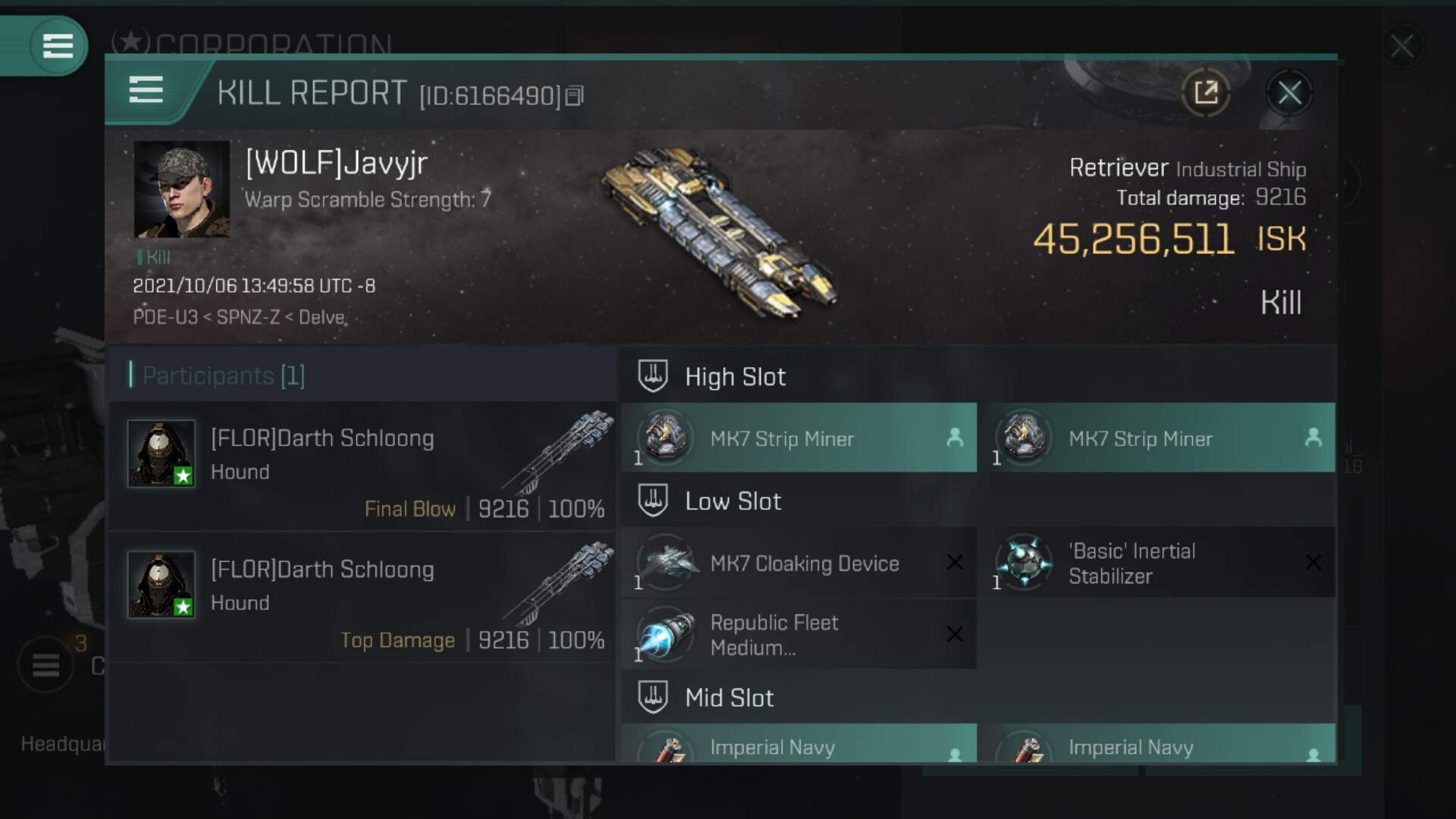Open the main hamburger menu button
Screen dimensions: 1456x819
[58, 46]
